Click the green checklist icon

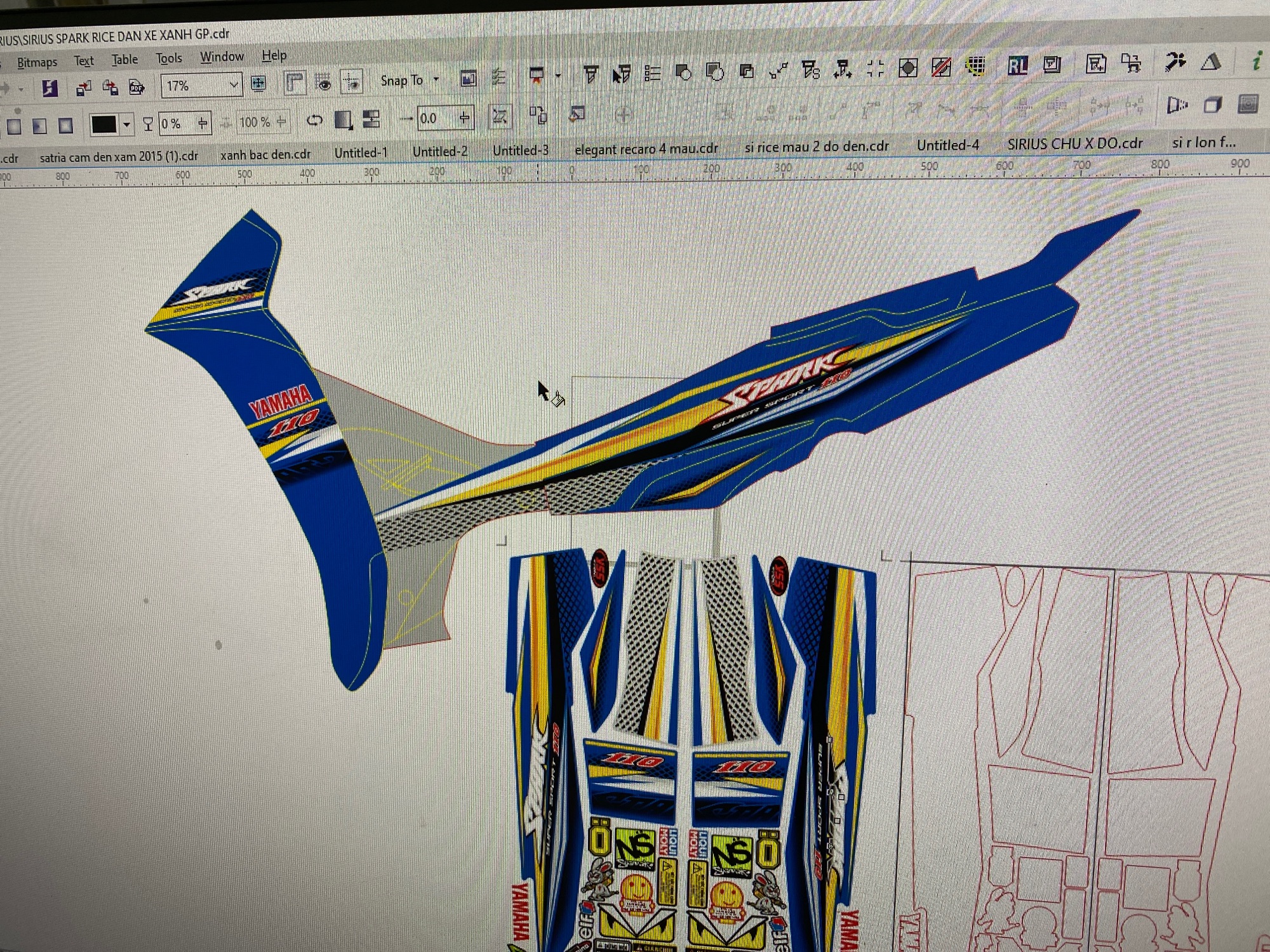(499, 77)
